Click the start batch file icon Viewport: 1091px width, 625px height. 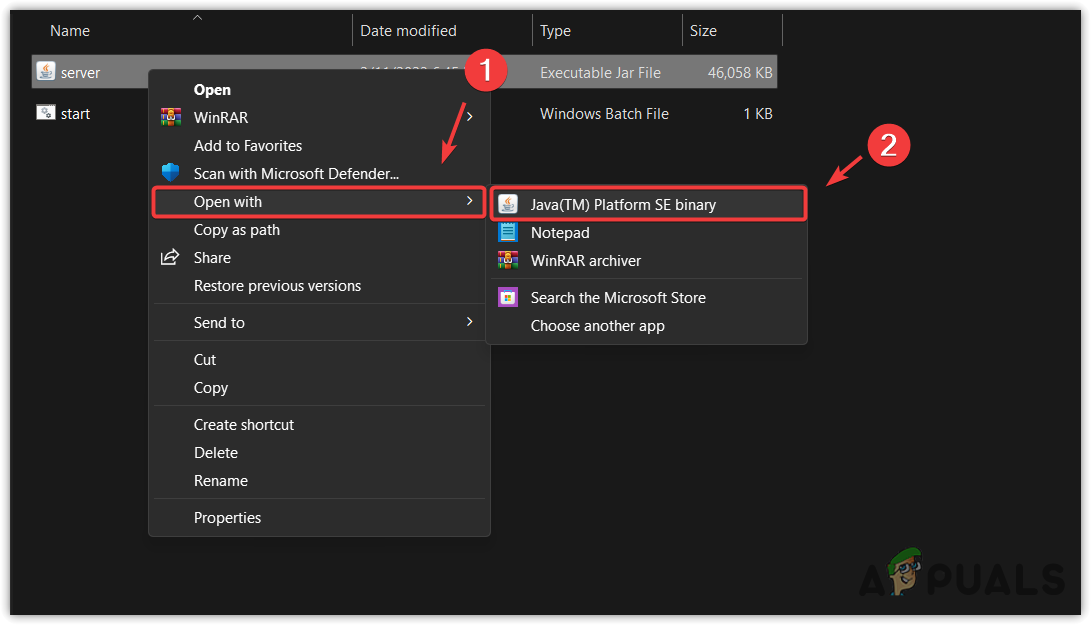(45, 112)
